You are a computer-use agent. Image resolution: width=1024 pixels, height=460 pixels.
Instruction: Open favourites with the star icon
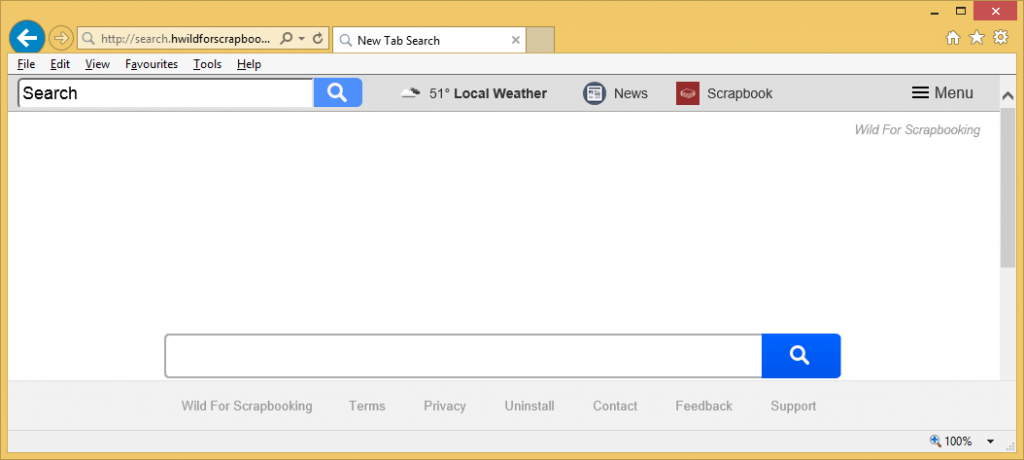coord(976,38)
